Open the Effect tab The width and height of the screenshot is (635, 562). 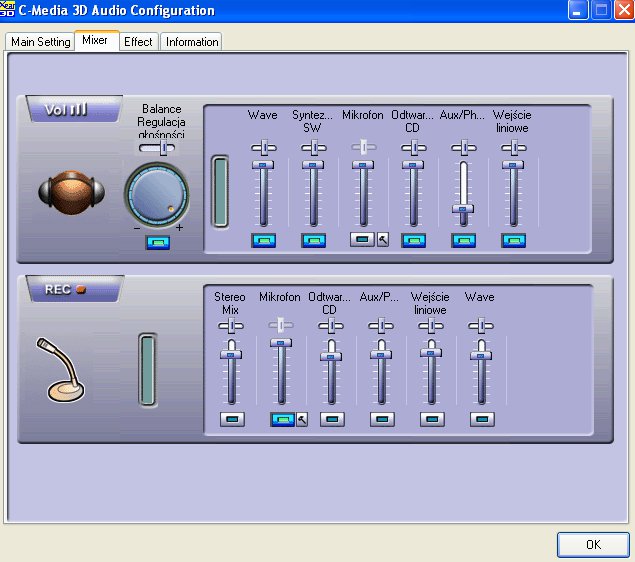point(138,42)
